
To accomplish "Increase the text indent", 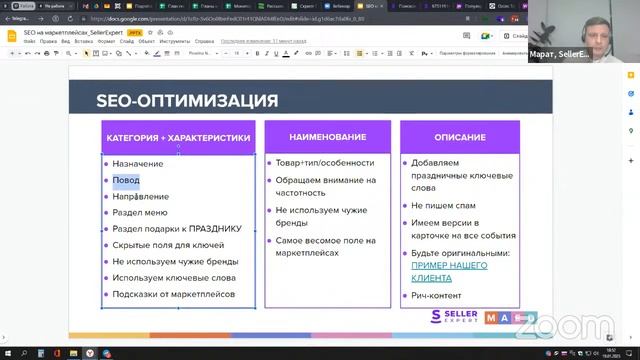I will 399,53.
